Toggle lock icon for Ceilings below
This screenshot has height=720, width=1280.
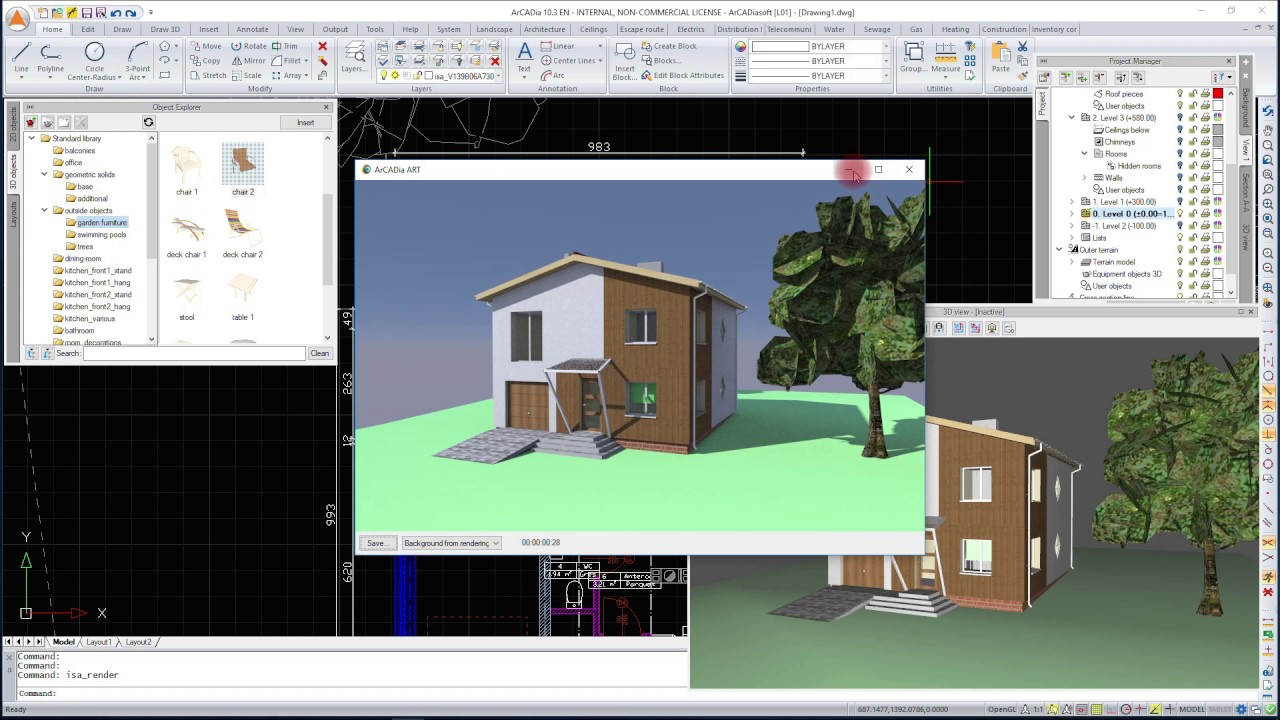(1192, 130)
